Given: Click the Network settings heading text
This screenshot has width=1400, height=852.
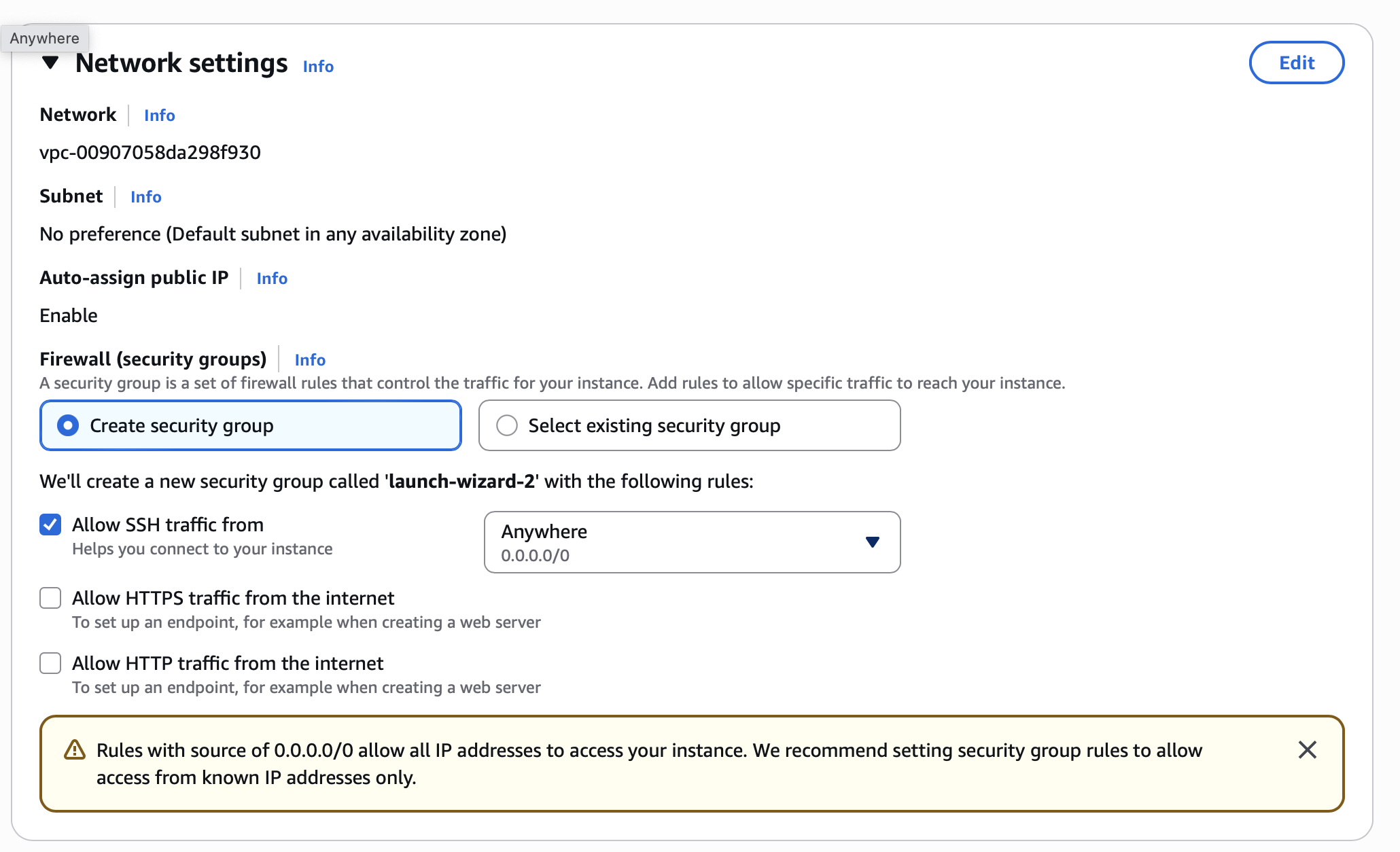Looking at the screenshot, I should (x=181, y=63).
